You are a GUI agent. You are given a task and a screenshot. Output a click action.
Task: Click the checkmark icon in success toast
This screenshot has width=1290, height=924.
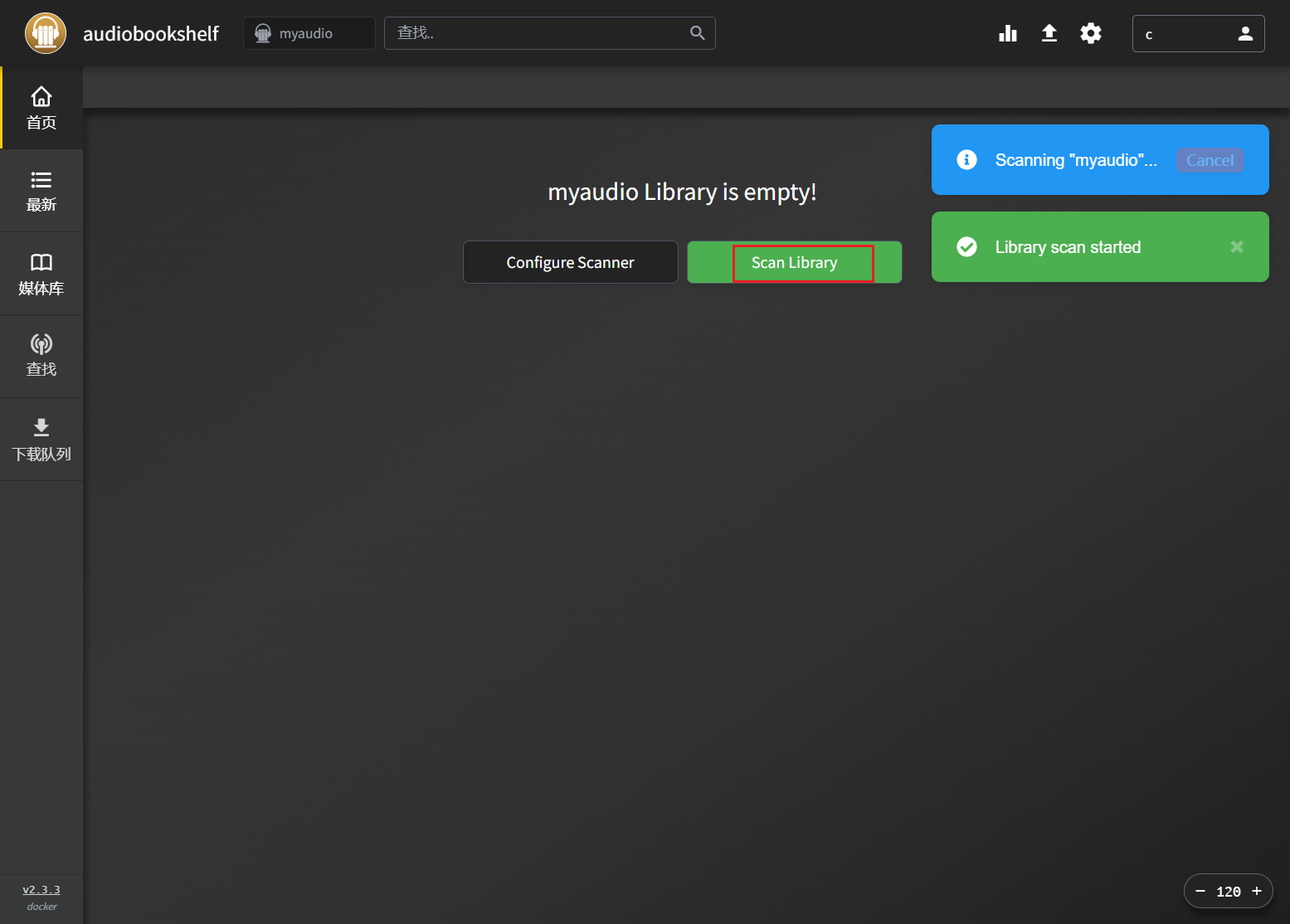(x=966, y=247)
